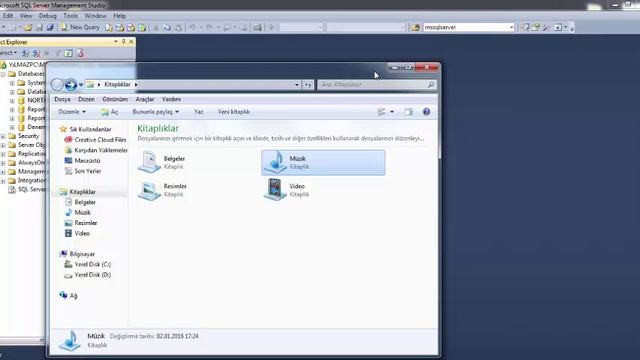This screenshot has width=640, height=360.
Task: Open the Düzenle dropdown button
Action: (72, 112)
